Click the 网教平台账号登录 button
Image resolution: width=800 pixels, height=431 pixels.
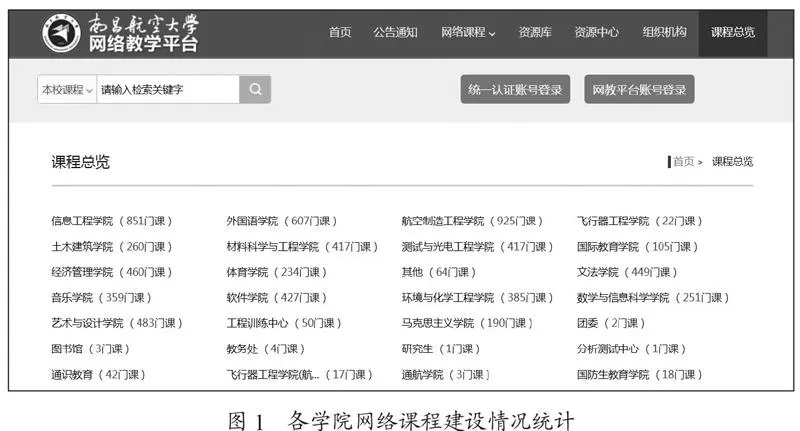tap(639, 90)
